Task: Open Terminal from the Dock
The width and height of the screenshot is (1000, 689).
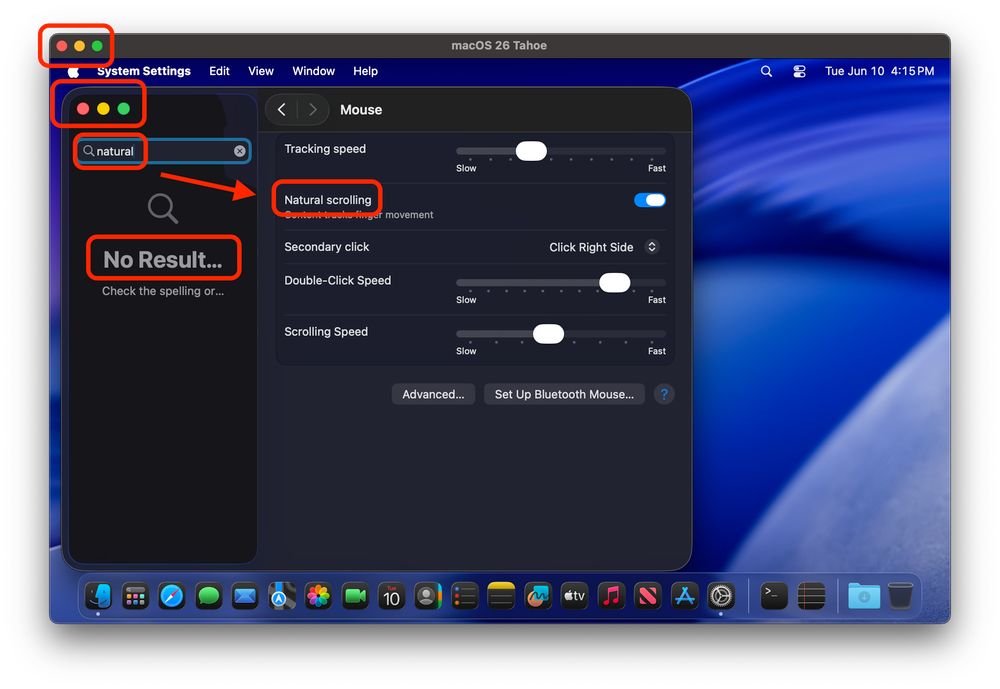Action: 774,596
